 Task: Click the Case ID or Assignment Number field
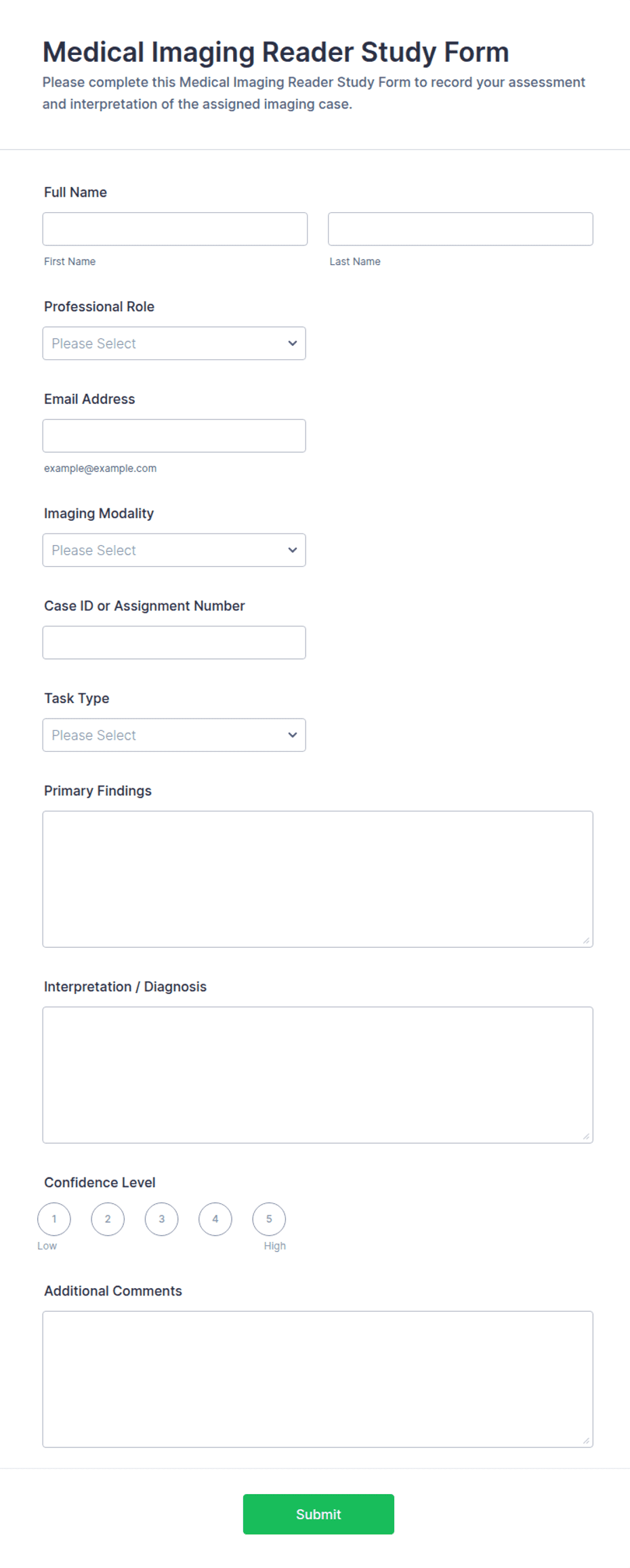pos(174,643)
